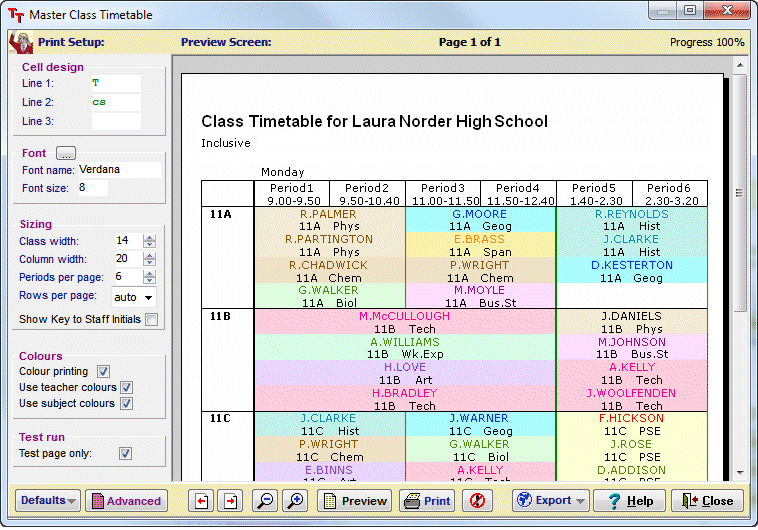Click the wizard icon beside Print Setup

click(x=21, y=42)
